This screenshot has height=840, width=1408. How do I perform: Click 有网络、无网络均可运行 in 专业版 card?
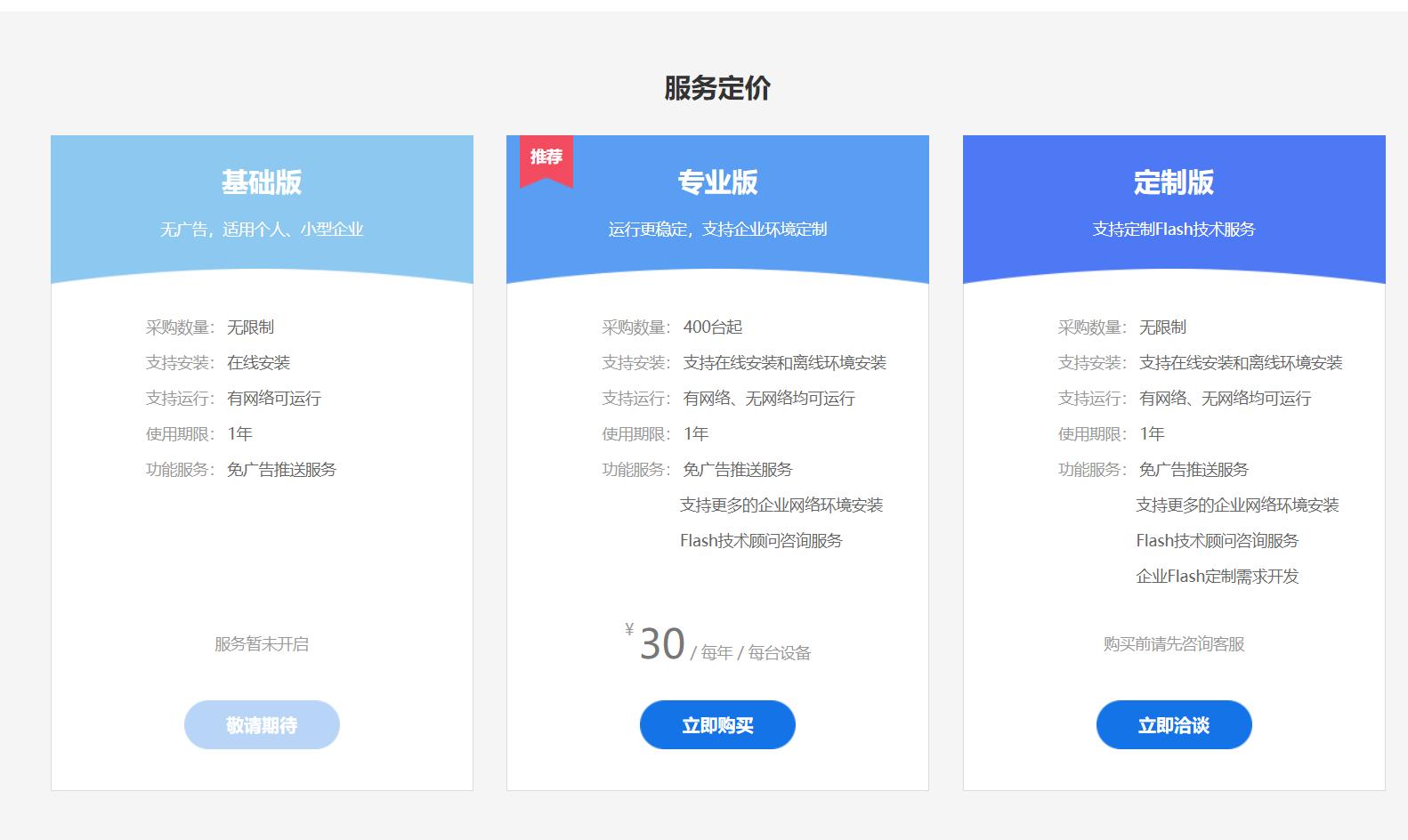pos(769,399)
